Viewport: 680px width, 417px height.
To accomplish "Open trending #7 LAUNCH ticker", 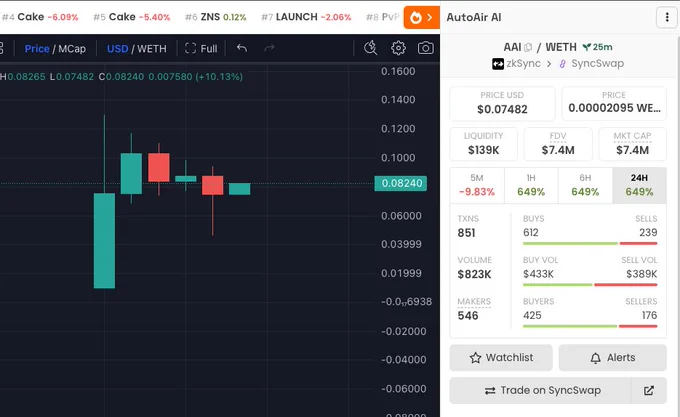I will 306,17.
